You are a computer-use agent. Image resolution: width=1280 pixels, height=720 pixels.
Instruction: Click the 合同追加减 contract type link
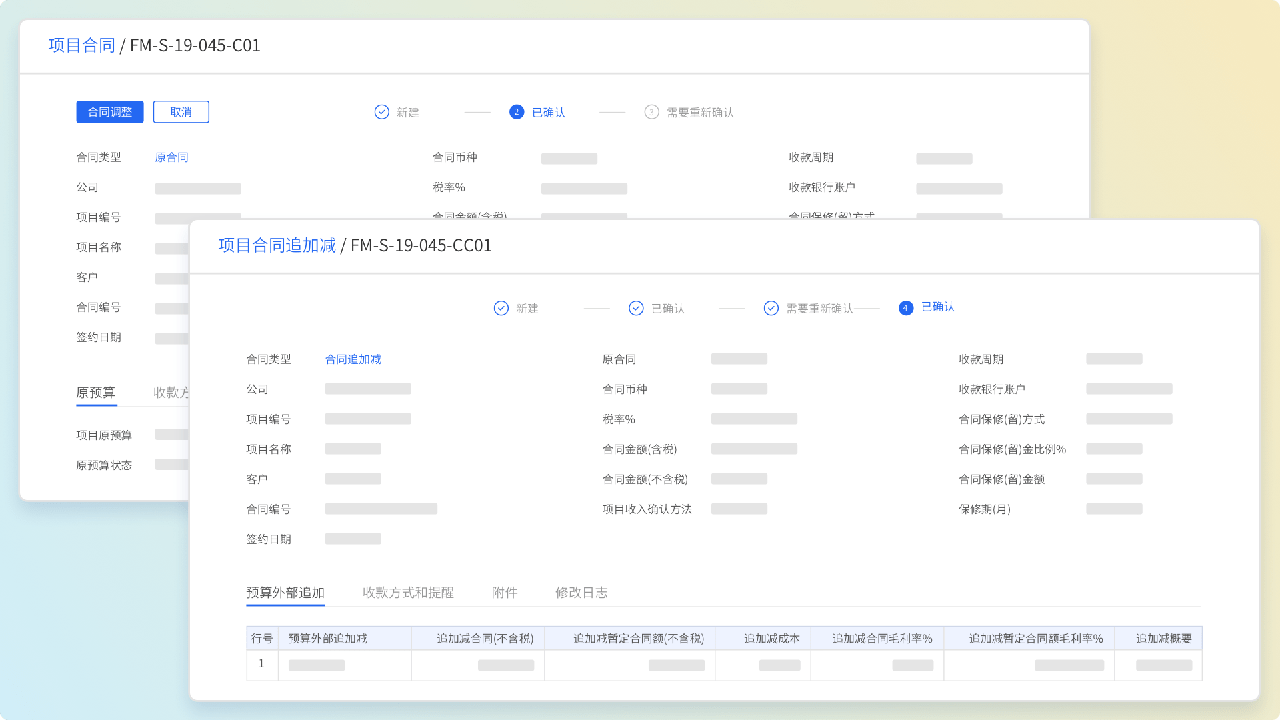click(353, 359)
